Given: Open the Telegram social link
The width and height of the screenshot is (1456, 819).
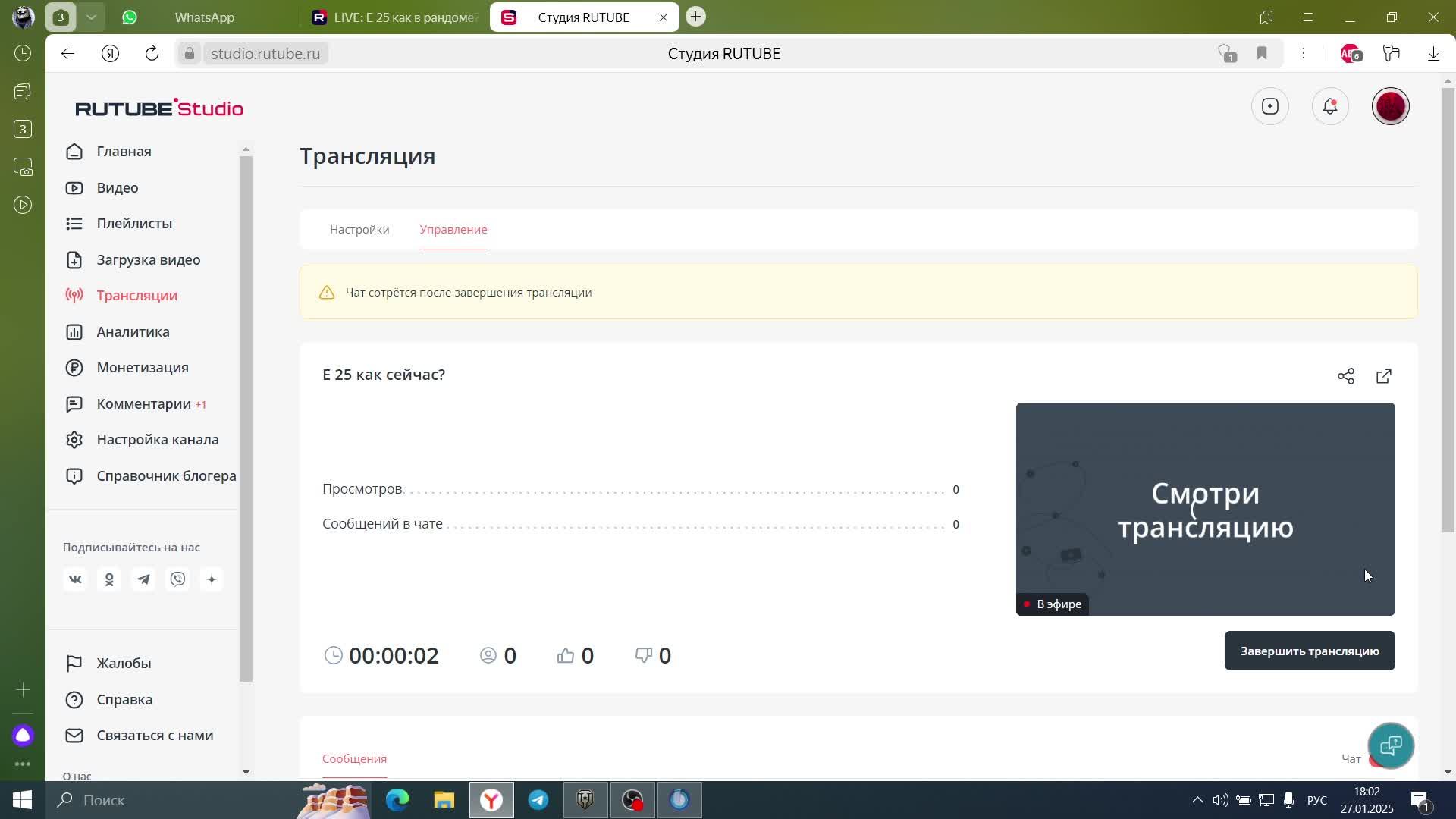Looking at the screenshot, I should coord(143,580).
